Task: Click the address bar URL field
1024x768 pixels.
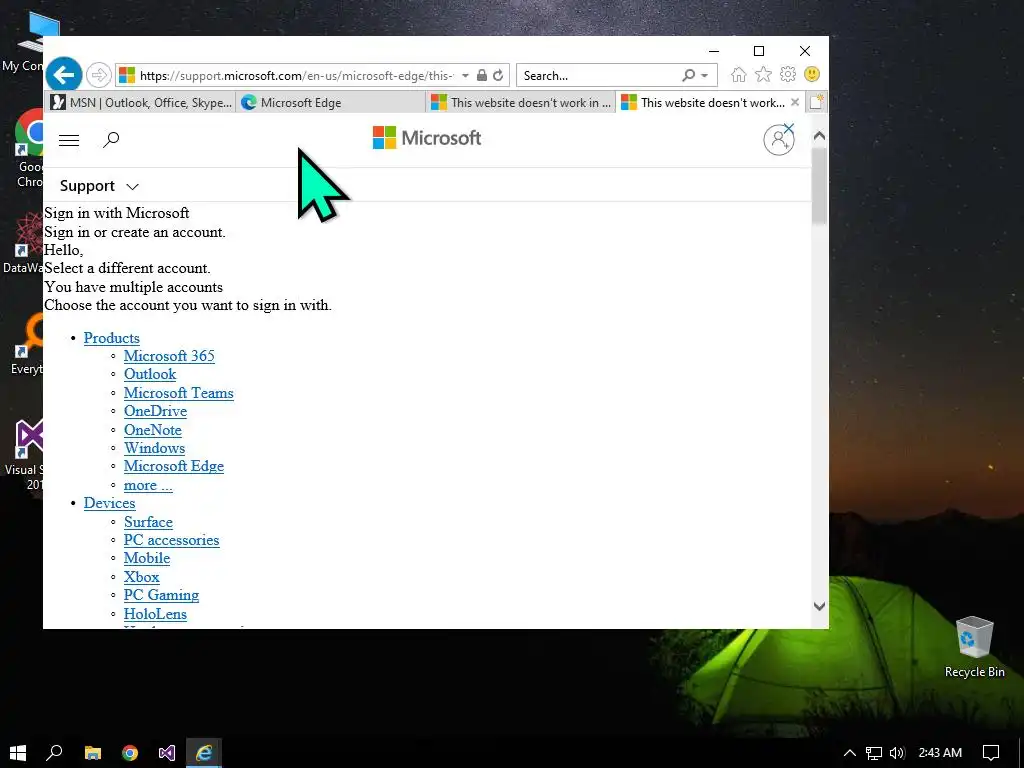Action: click(296, 76)
